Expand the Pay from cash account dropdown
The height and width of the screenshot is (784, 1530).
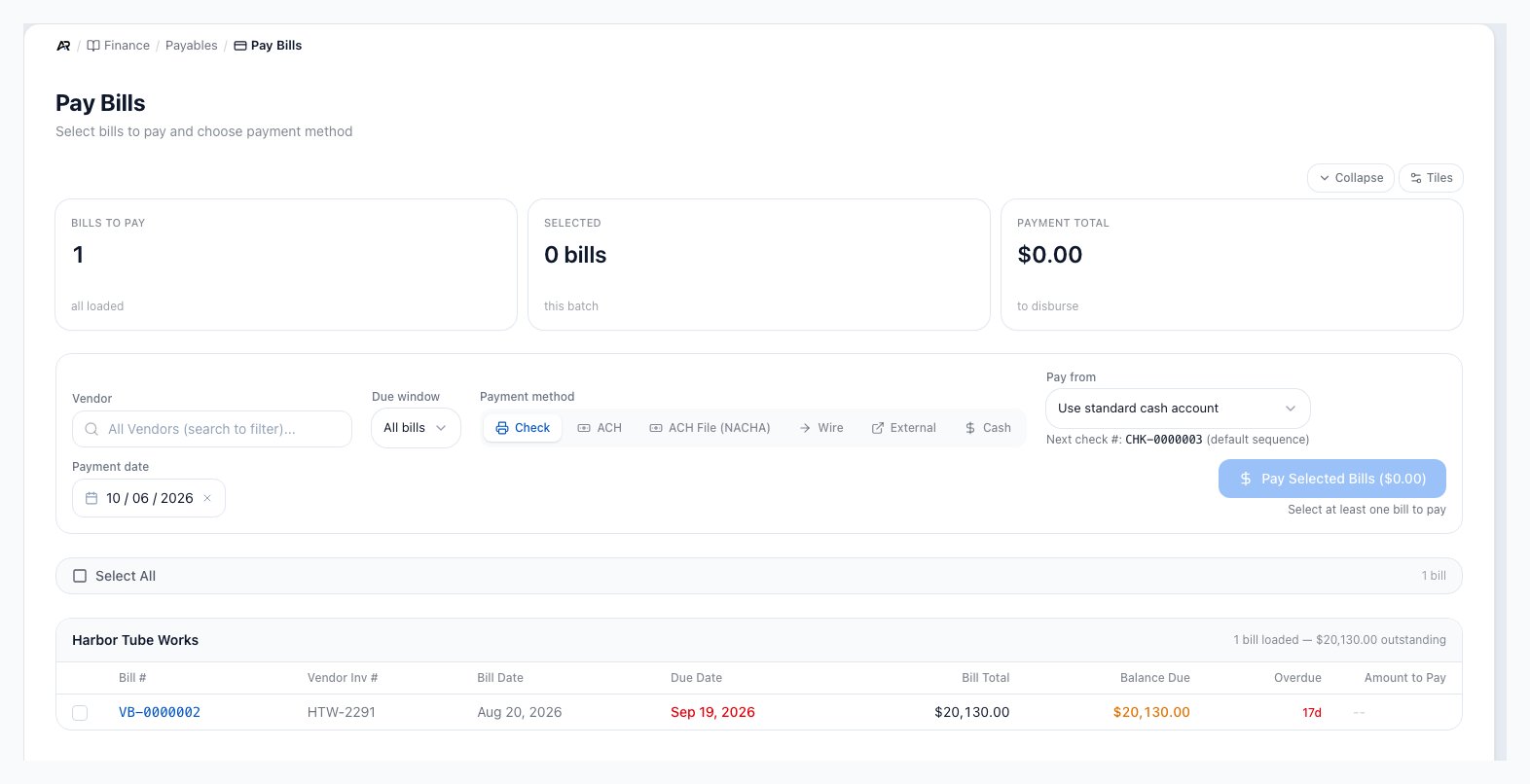(x=1178, y=409)
